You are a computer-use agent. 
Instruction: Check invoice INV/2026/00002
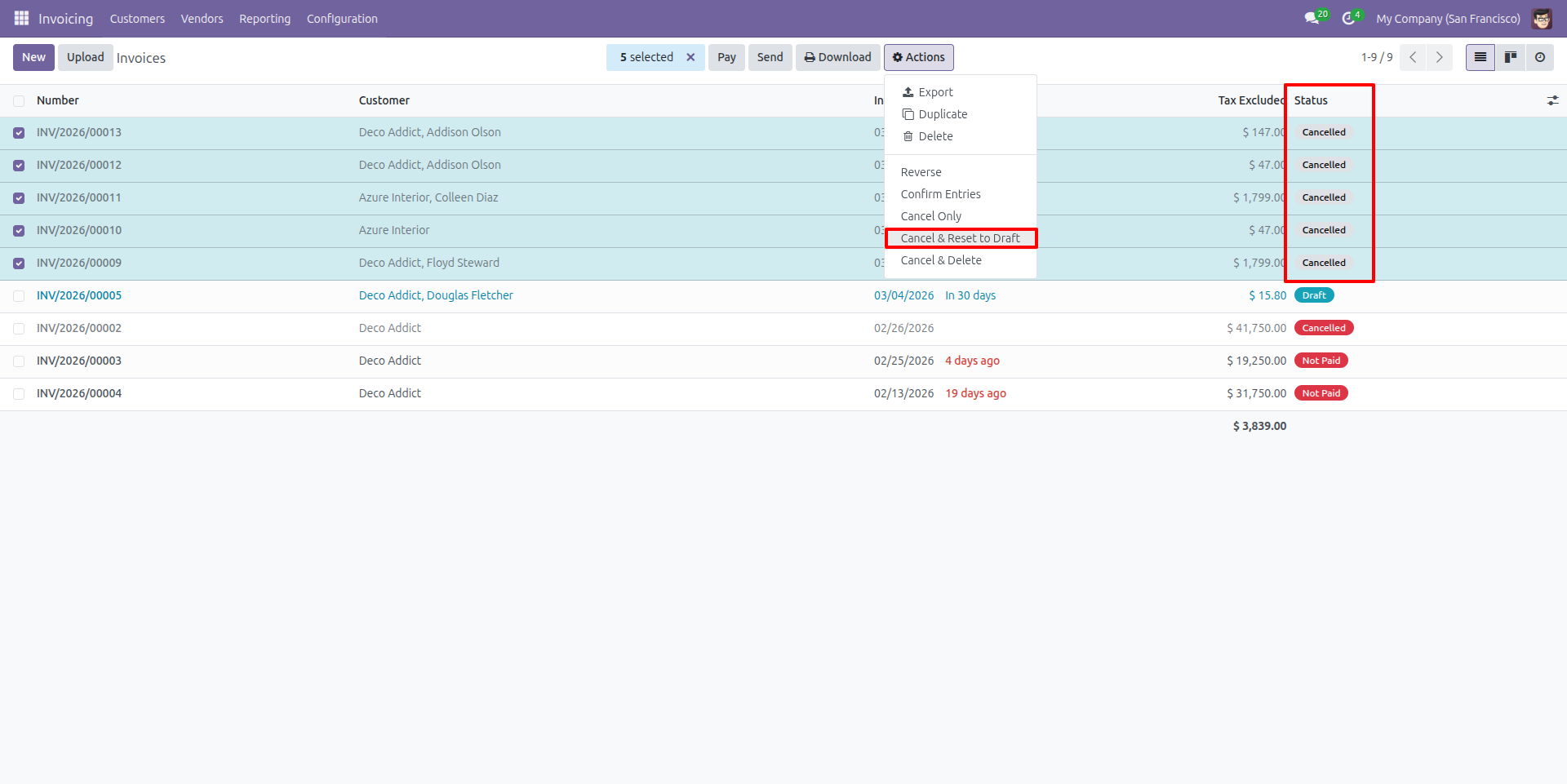pos(19,329)
